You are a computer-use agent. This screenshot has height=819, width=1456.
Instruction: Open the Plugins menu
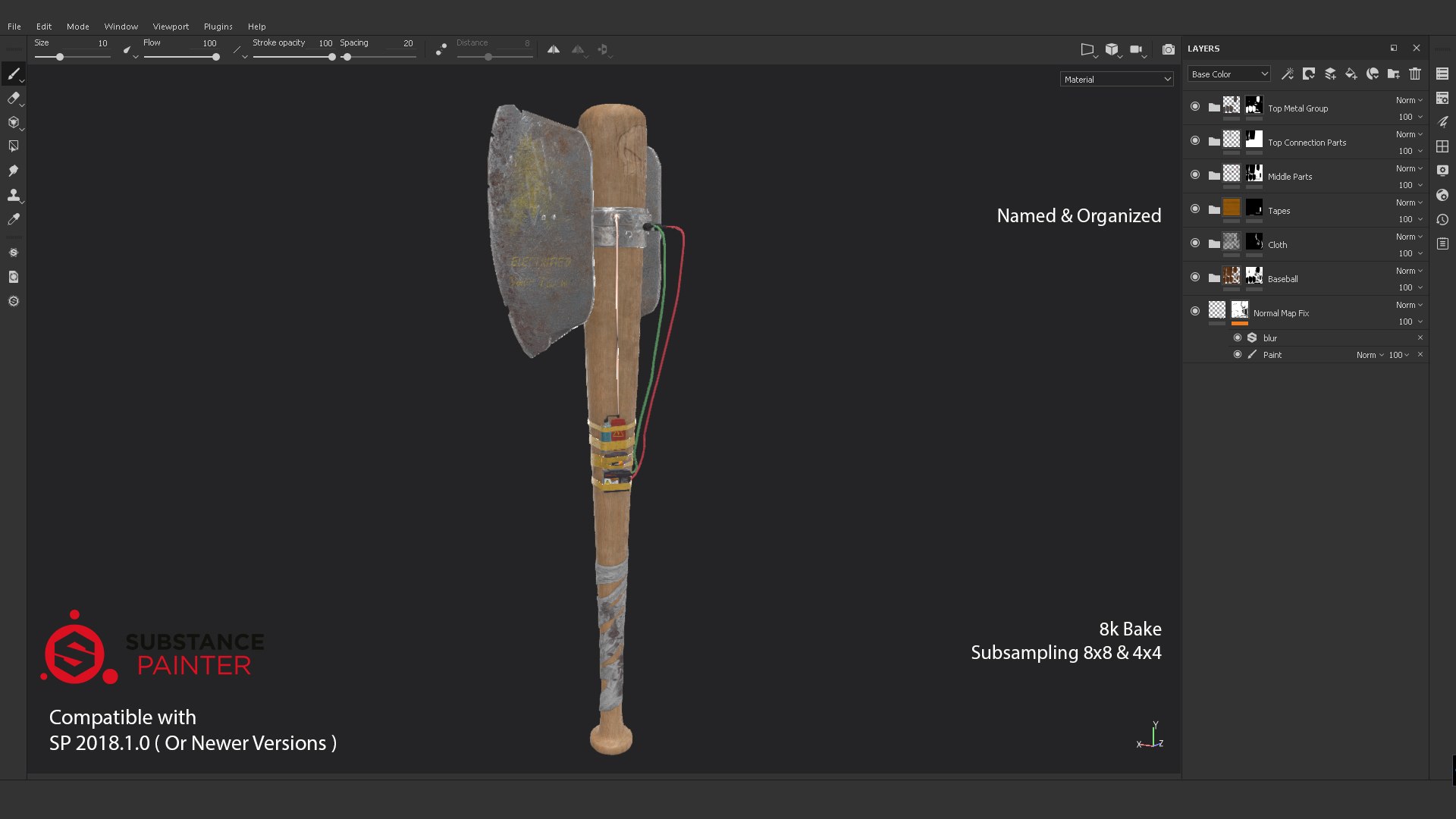[x=218, y=27]
